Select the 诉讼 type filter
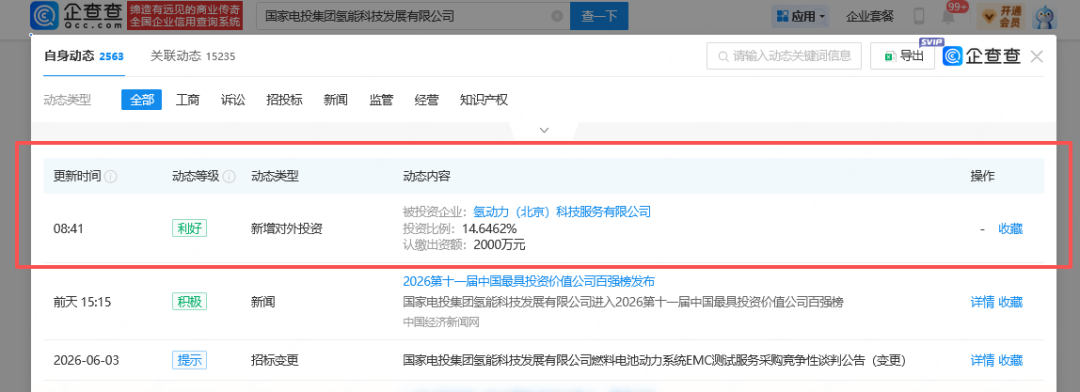Screen dimensions: 1080x392 coord(233,100)
